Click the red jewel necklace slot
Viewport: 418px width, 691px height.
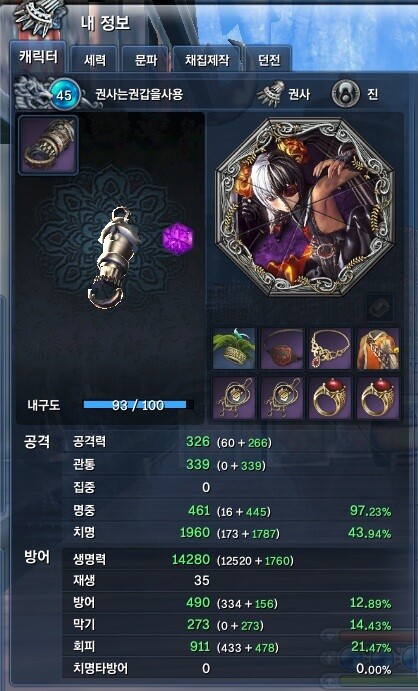330,348
